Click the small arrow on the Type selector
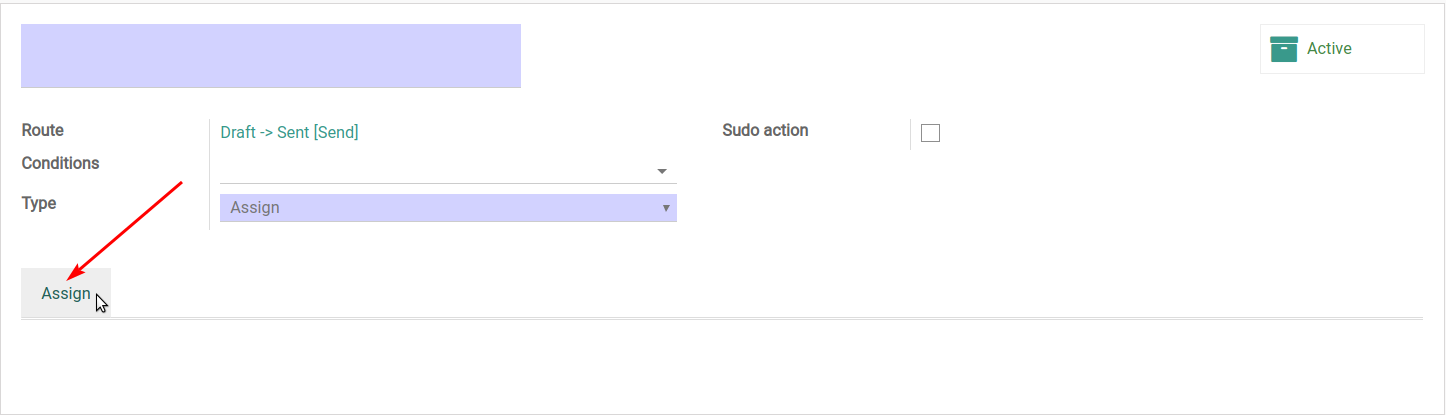The width and height of the screenshot is (1446, 415). 665,208
